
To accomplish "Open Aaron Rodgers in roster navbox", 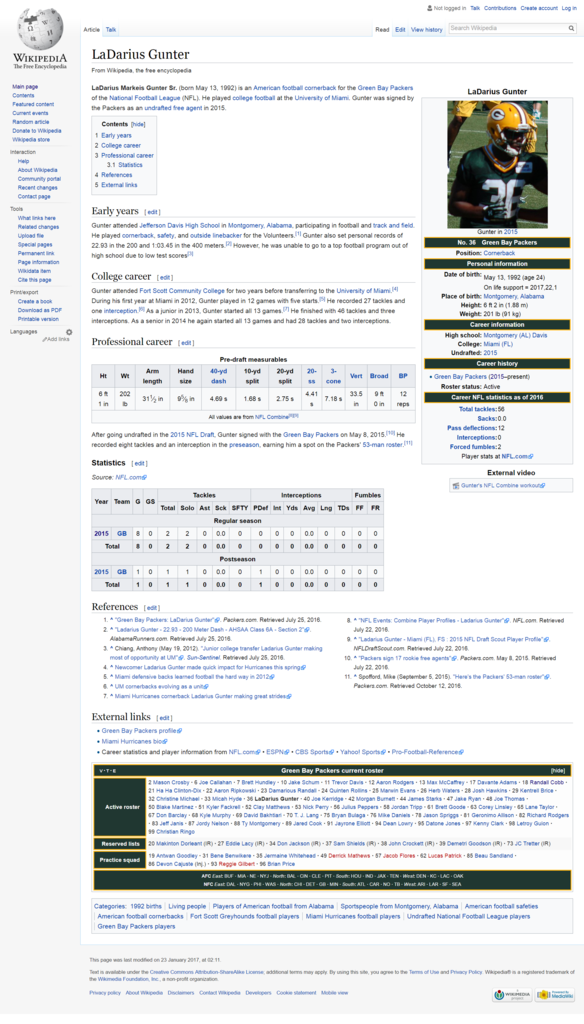I will (395, 782).
